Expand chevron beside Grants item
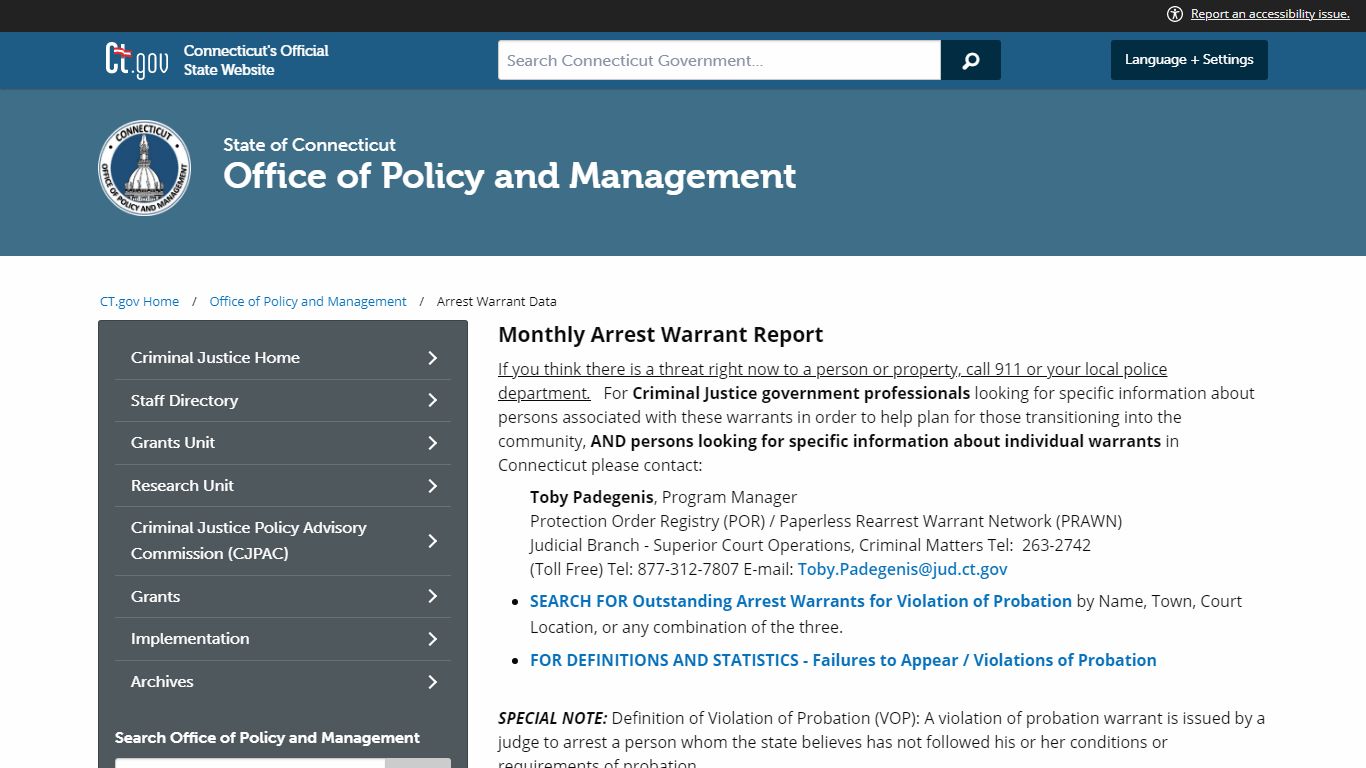The height and width of the screenshot is (768, 1366). coord(433,596)
